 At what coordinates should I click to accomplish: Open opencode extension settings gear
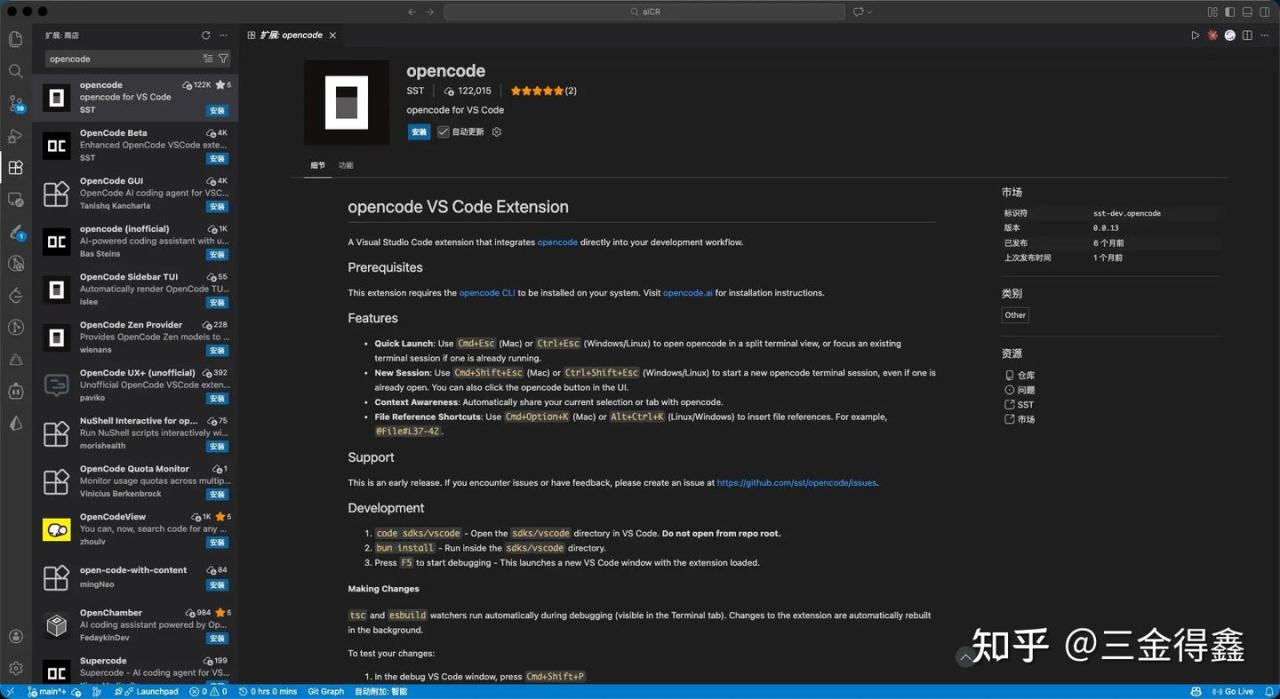pyautogui.click(x=497, y=132)
